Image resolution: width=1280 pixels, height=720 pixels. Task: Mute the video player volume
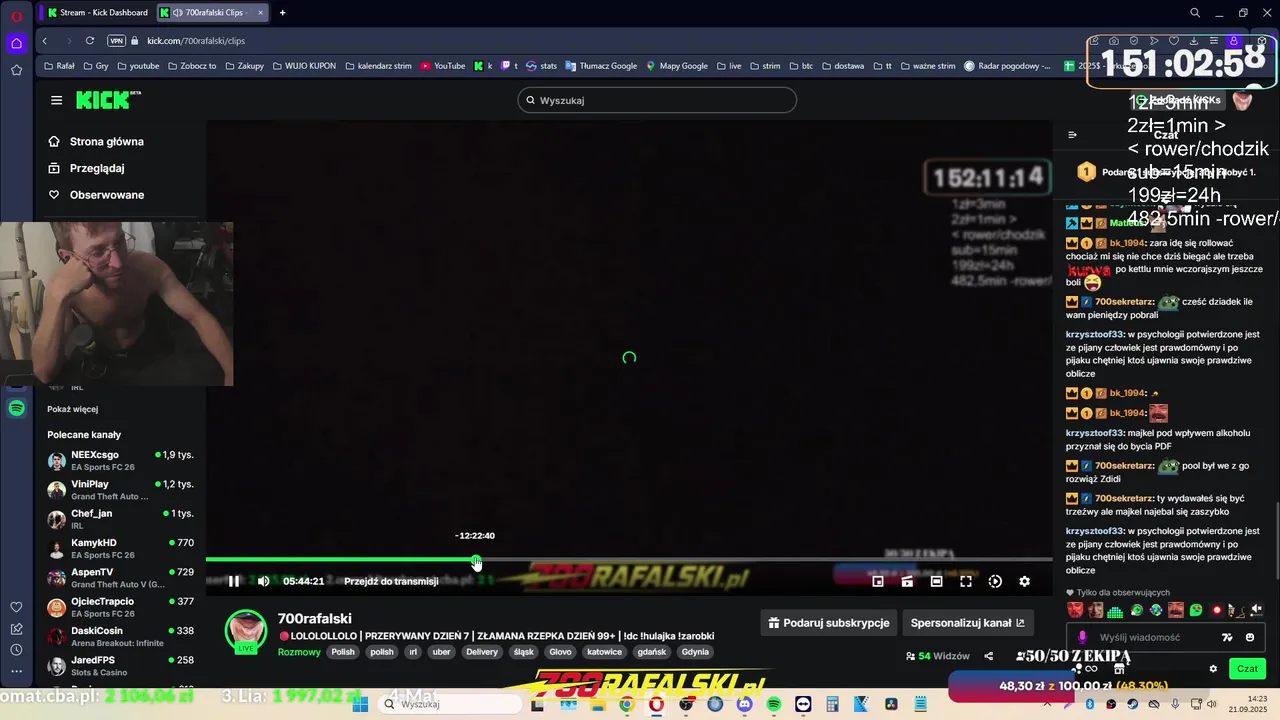(263, 581)
